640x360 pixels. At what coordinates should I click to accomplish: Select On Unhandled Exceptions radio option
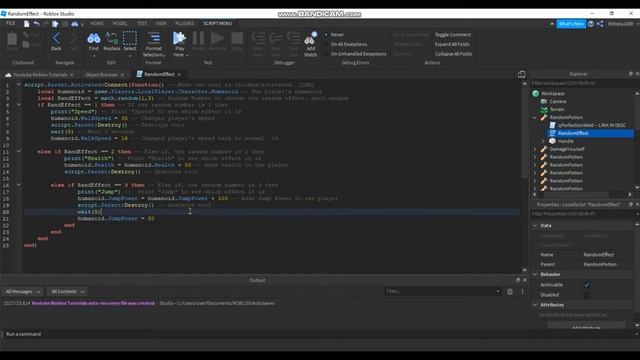click(x=326, y=54)
